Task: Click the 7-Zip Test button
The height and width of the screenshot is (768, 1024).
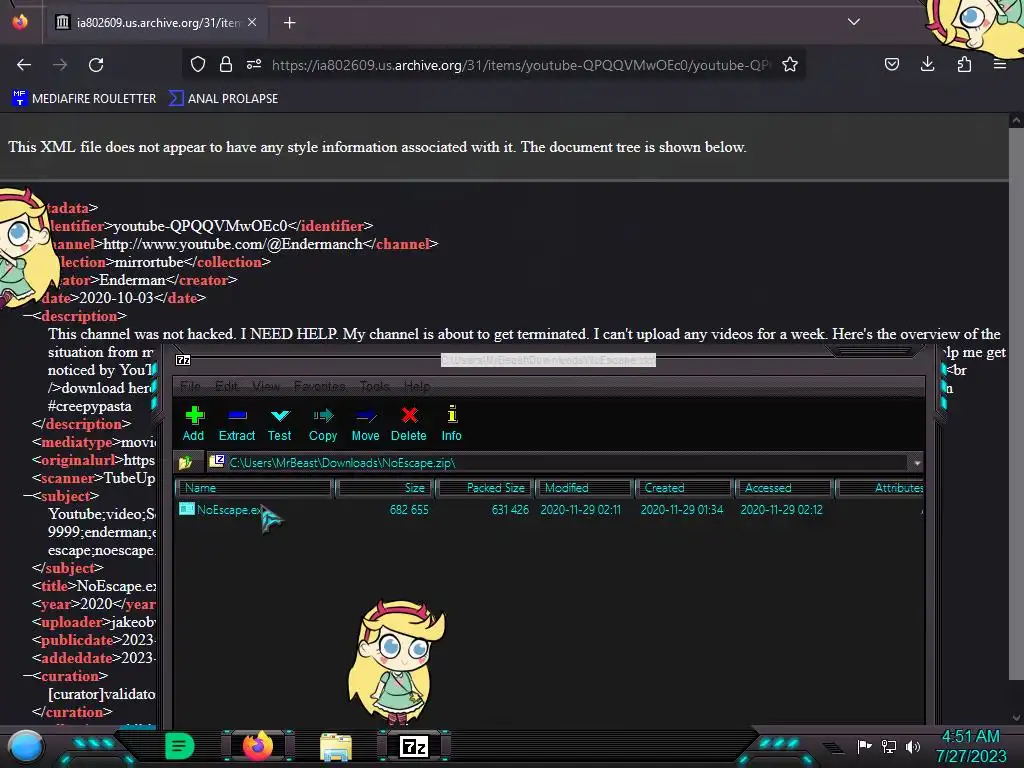Action: click(280, 424)
